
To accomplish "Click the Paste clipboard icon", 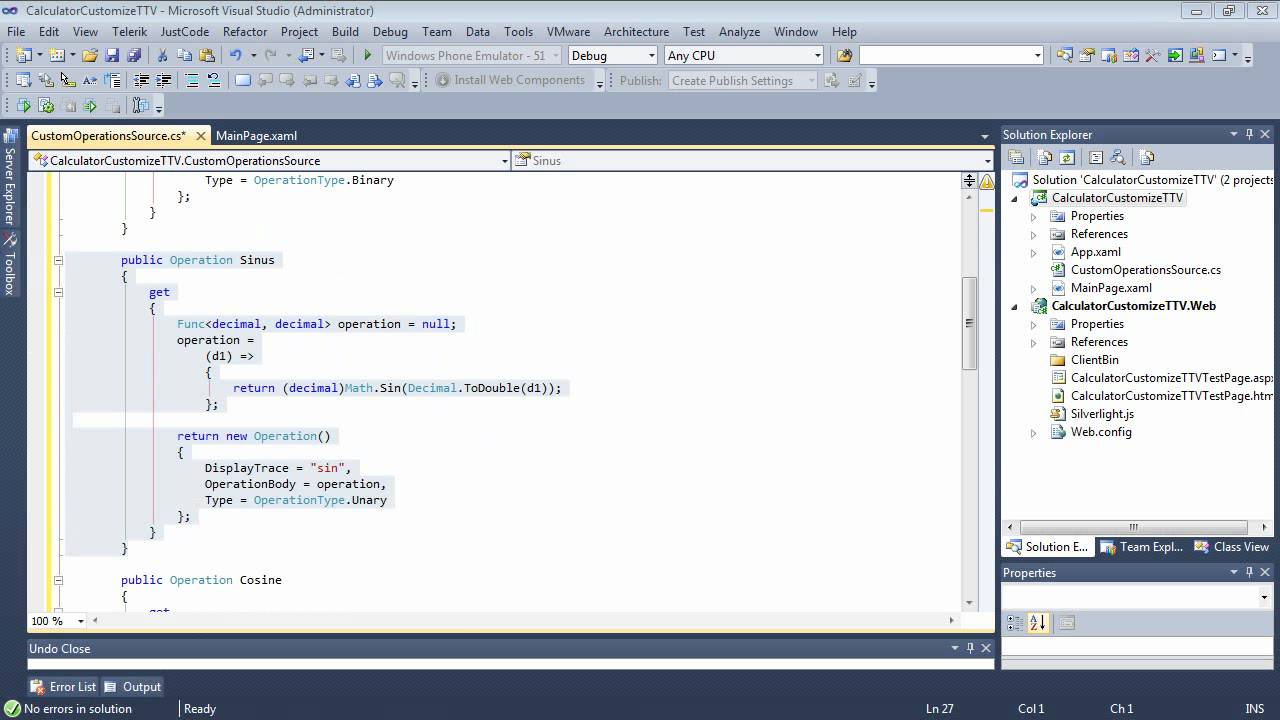I will (x=206, y=56).
